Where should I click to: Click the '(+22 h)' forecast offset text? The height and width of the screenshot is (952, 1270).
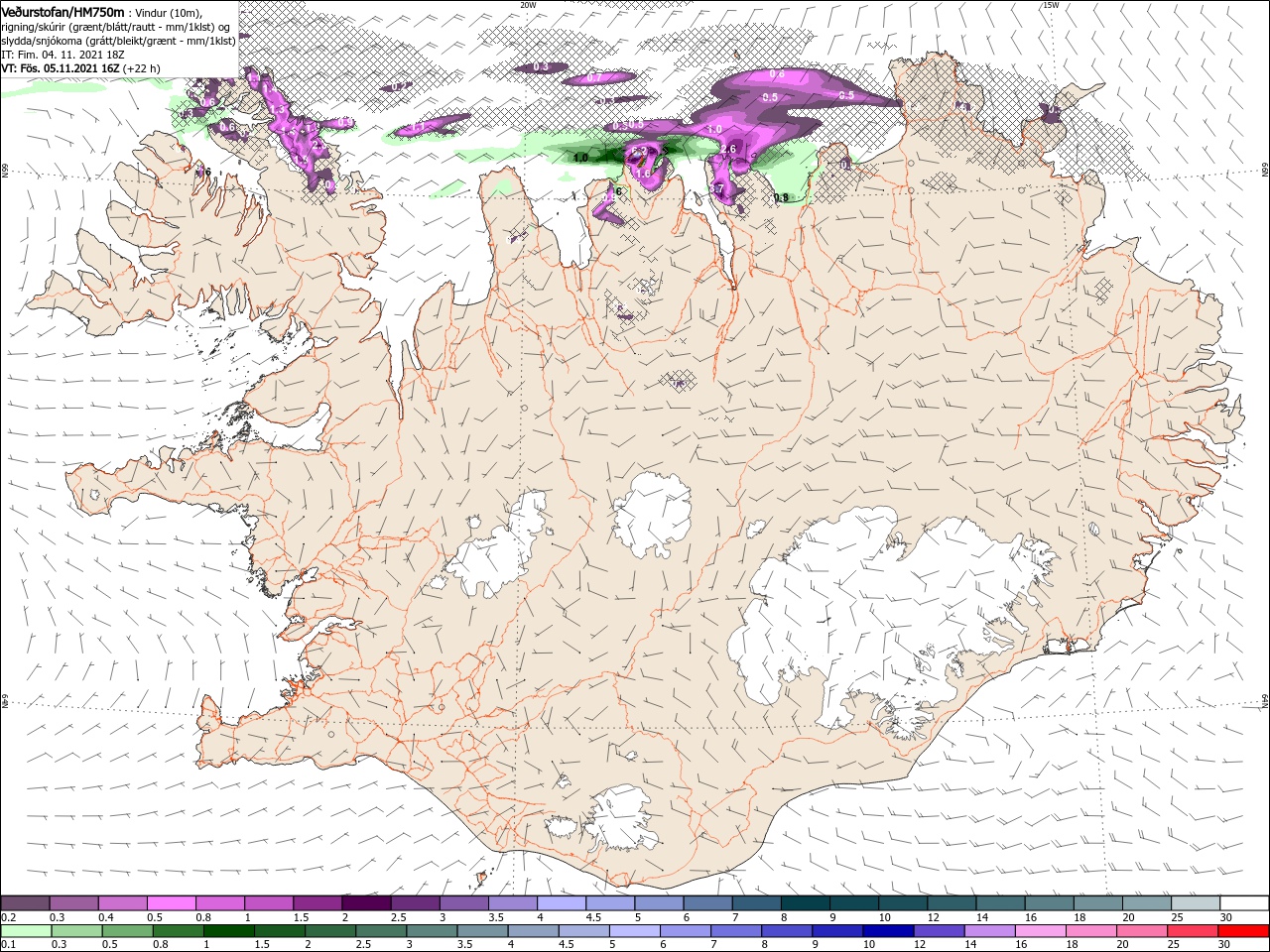(142, 68)
